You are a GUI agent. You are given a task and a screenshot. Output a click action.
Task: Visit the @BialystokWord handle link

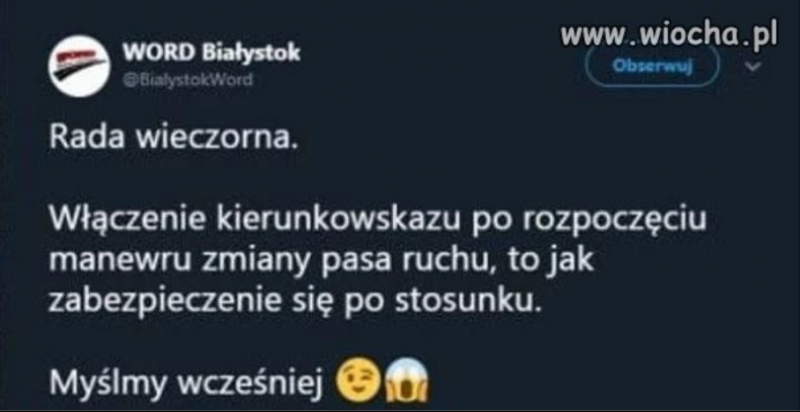point(188,80)
